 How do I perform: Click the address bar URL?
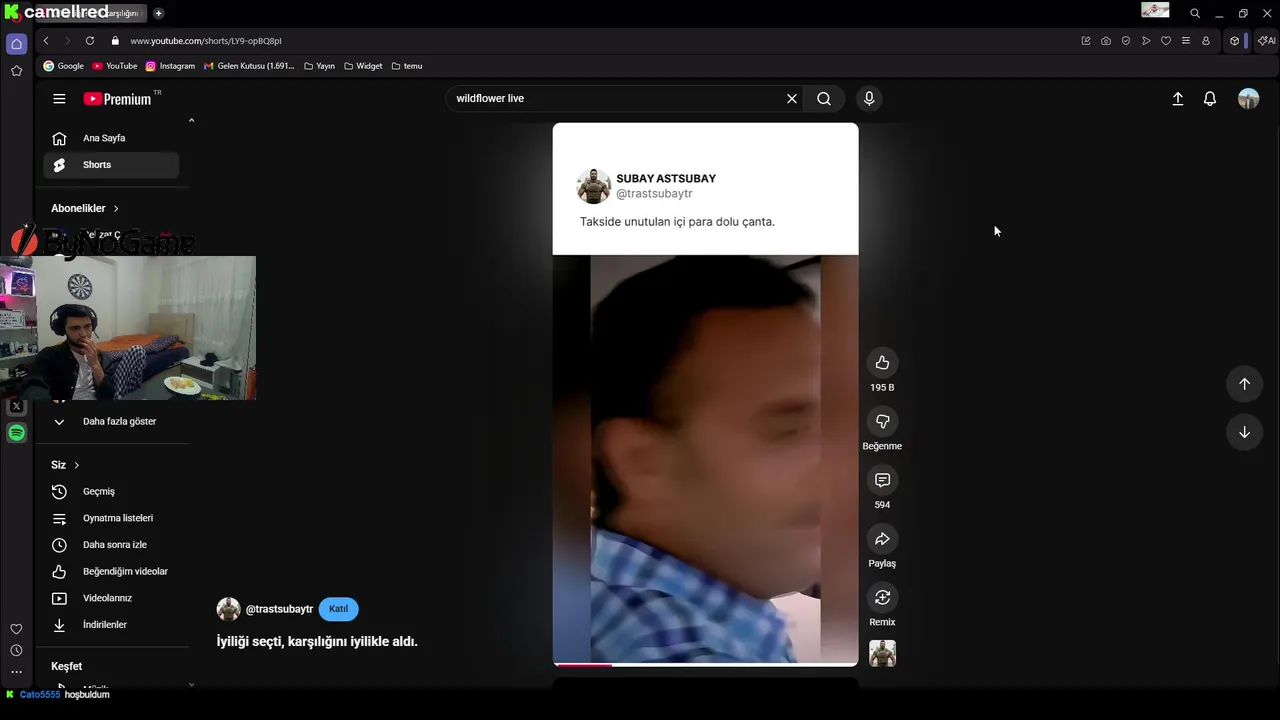pyautogui.click(x=206, y=41)
